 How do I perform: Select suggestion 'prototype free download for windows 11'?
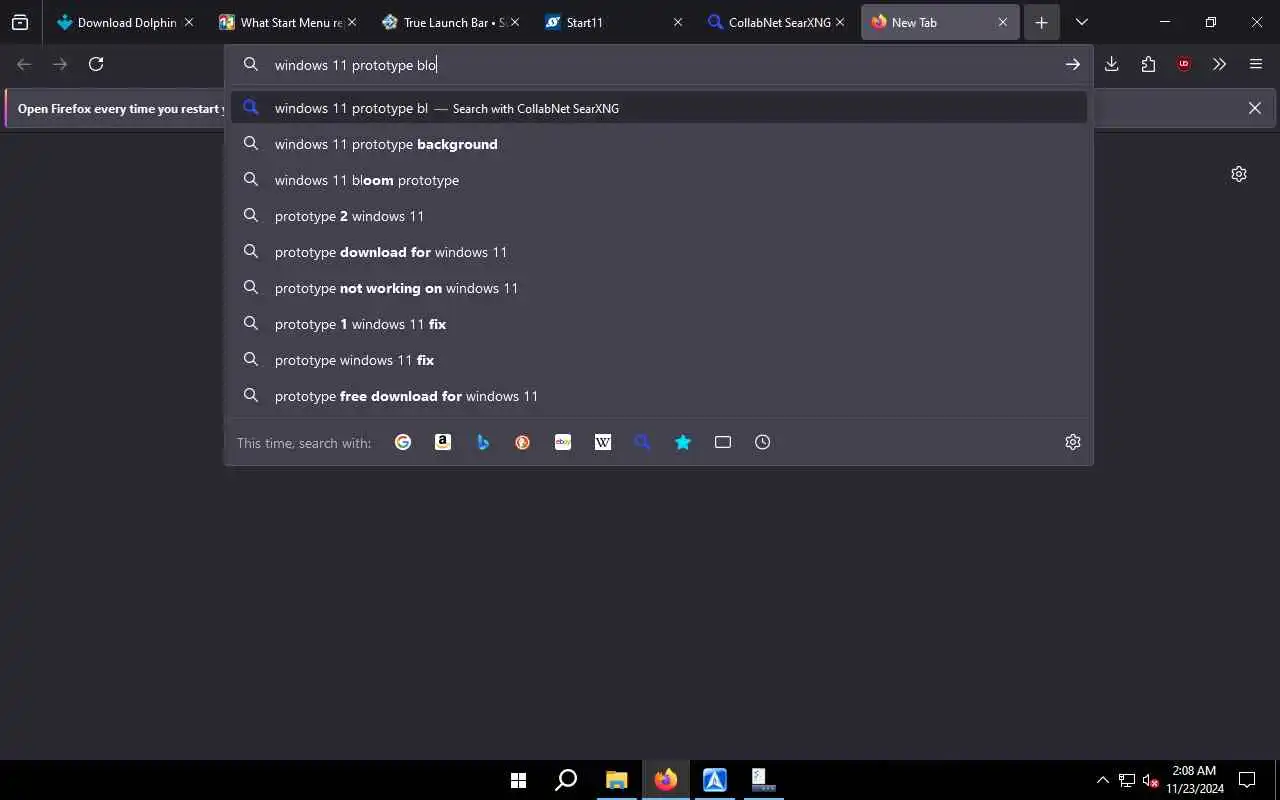[659, 396]
